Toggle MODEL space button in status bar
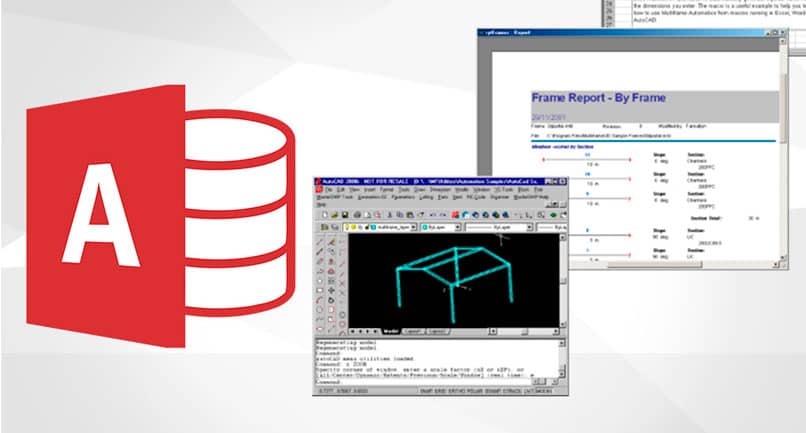 pyautogui.click(x=544, y=391)
